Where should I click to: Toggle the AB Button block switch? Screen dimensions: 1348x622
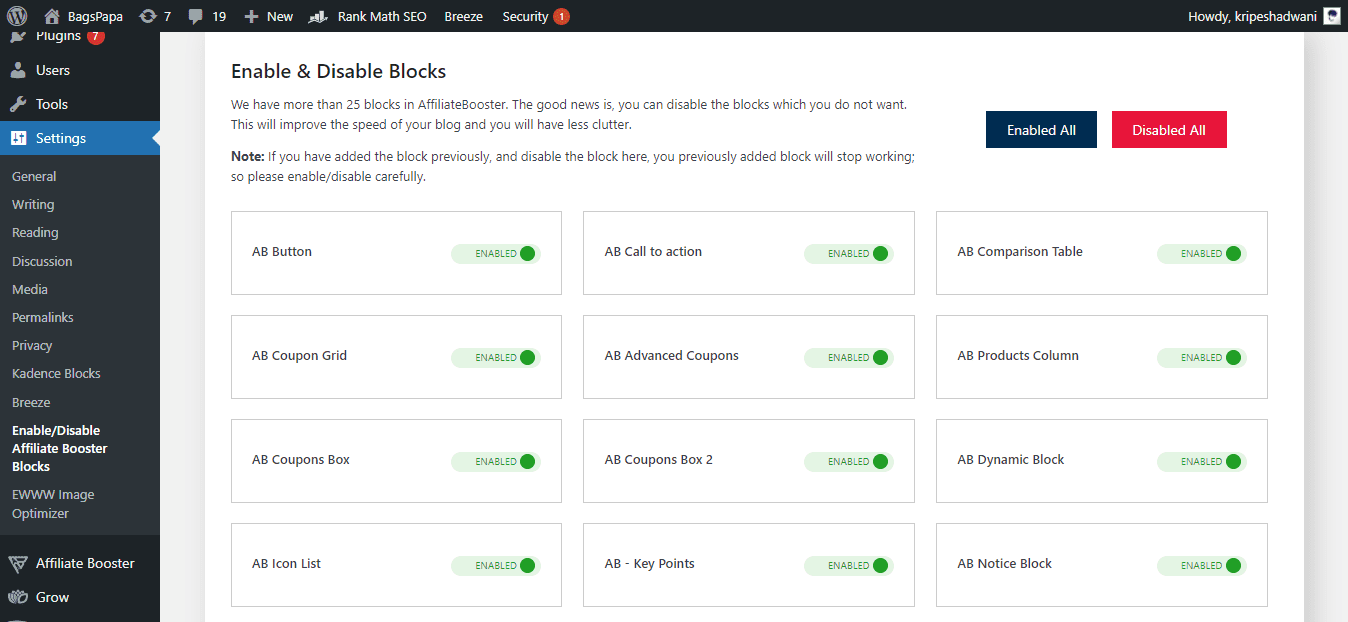click(495, 253)
